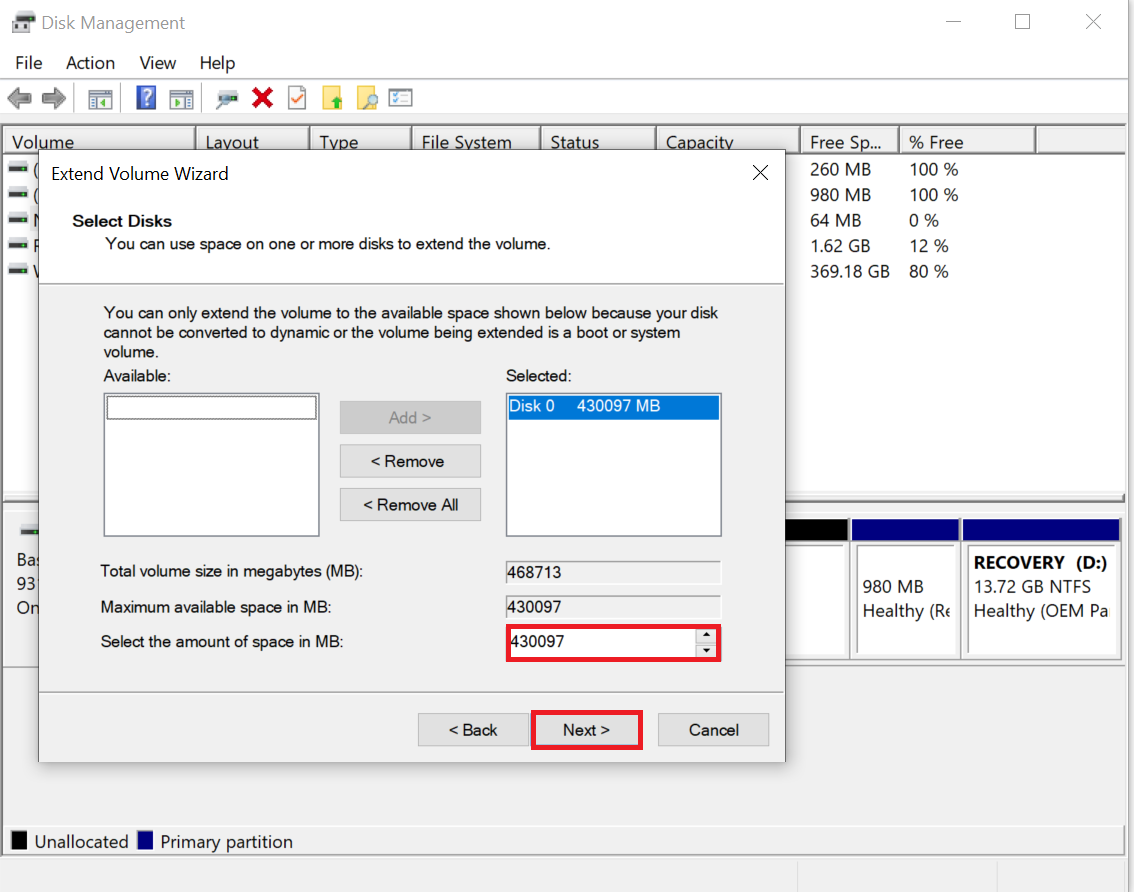Click the Back navigation arrow

[x=19, y=97]
